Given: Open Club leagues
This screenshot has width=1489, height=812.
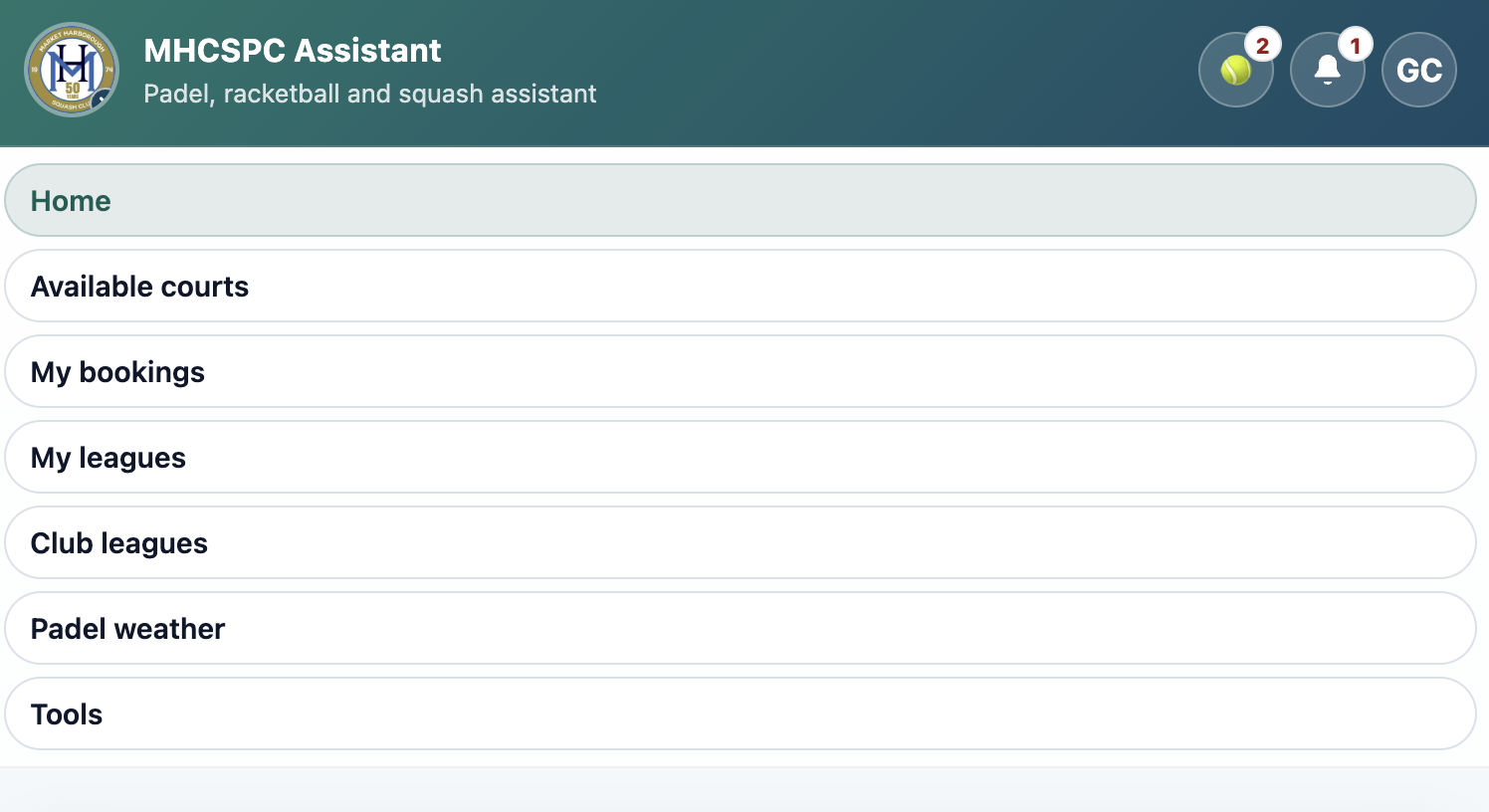Looking at the screenshot, I should click(119, 543).
